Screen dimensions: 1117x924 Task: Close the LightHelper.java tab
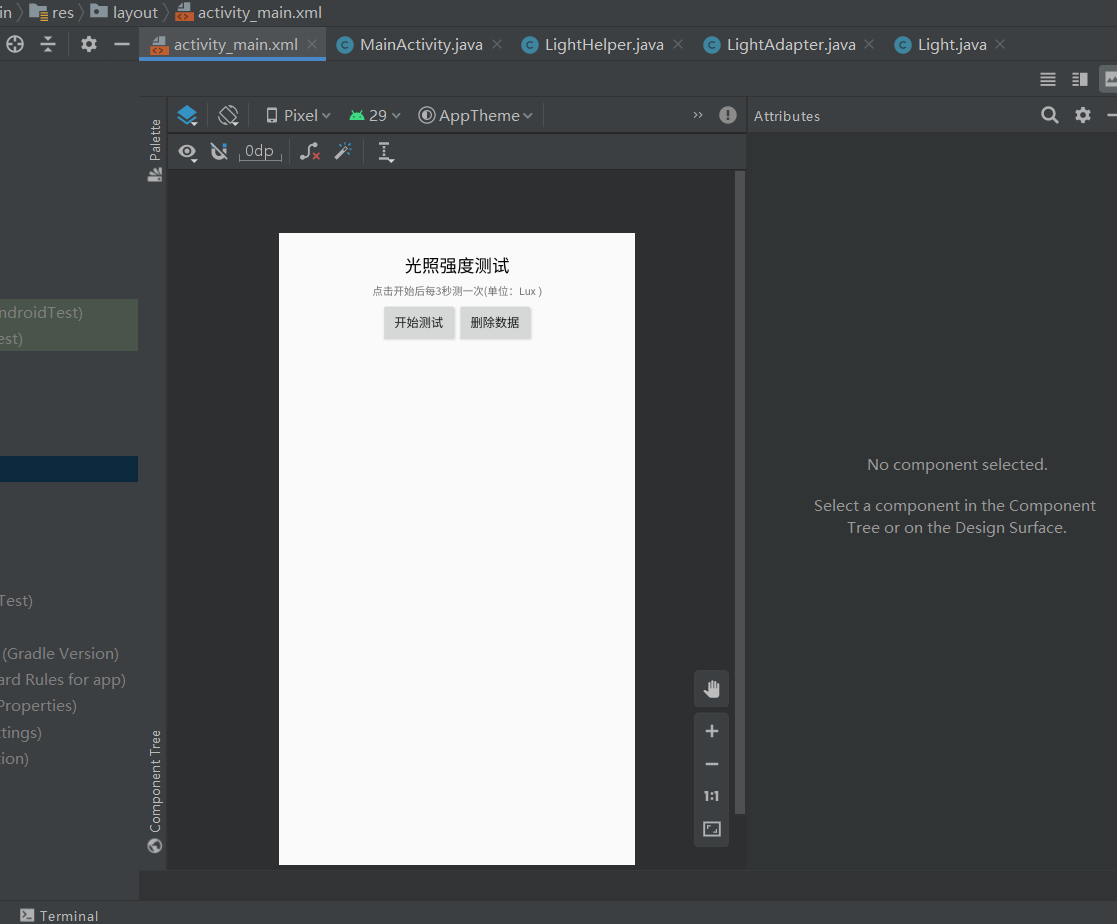(x=678, y=44)
